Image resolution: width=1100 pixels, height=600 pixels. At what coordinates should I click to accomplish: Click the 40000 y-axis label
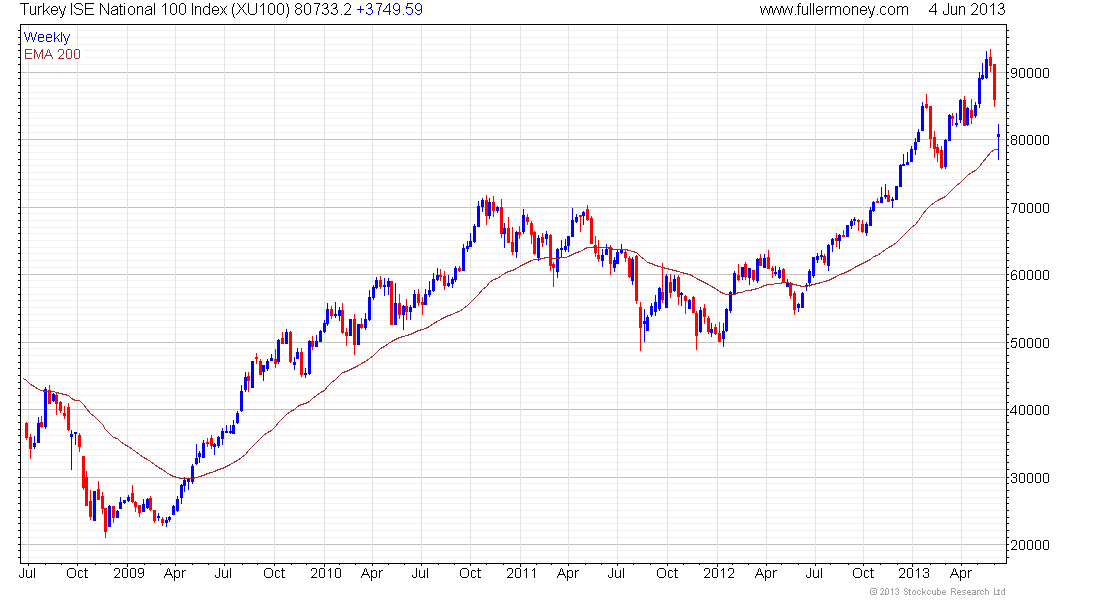pyautogui.click(x=1030, y=411)
